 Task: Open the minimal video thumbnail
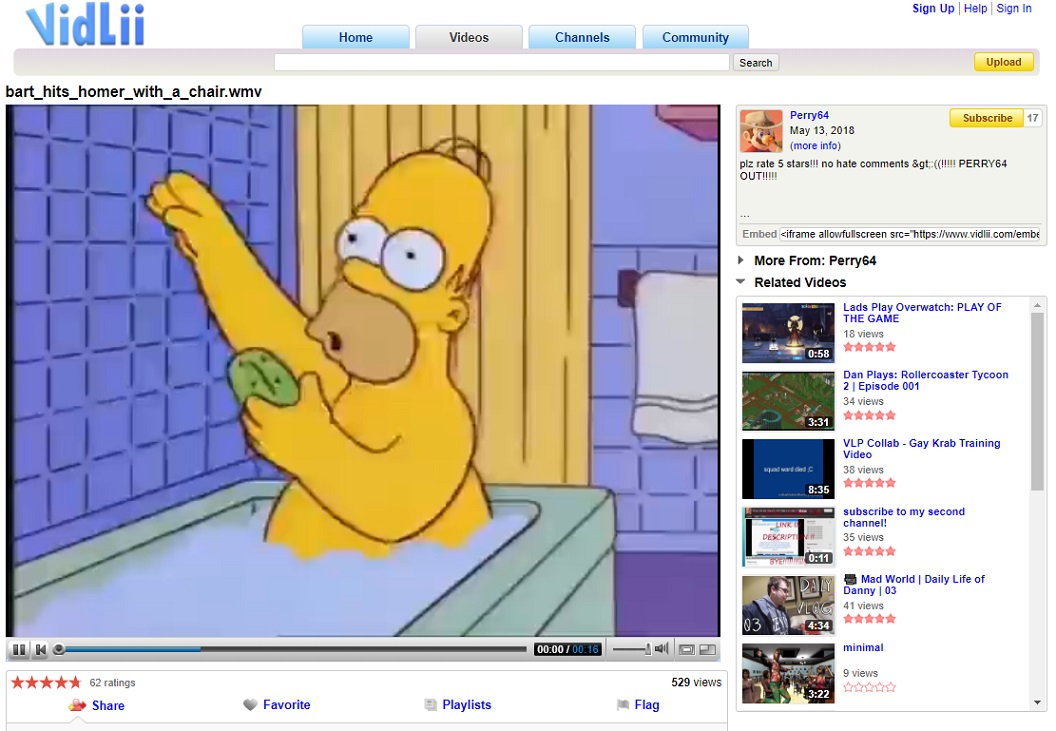[x=788, y=673]
